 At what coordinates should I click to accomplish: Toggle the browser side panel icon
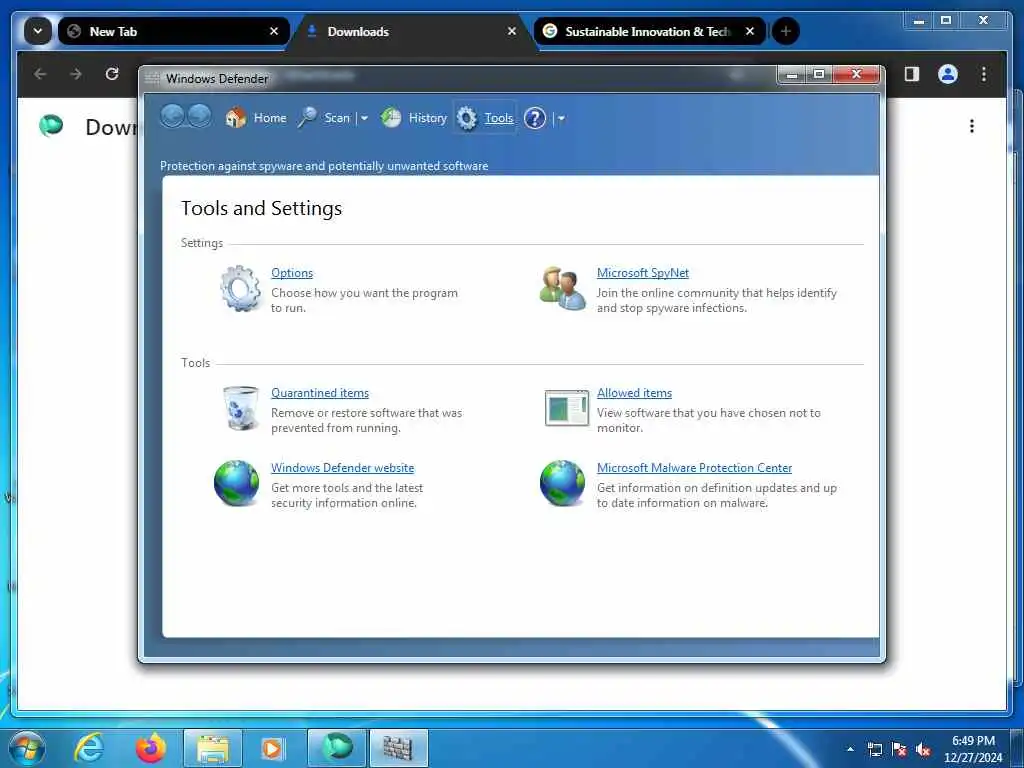(x=912, y=74)
